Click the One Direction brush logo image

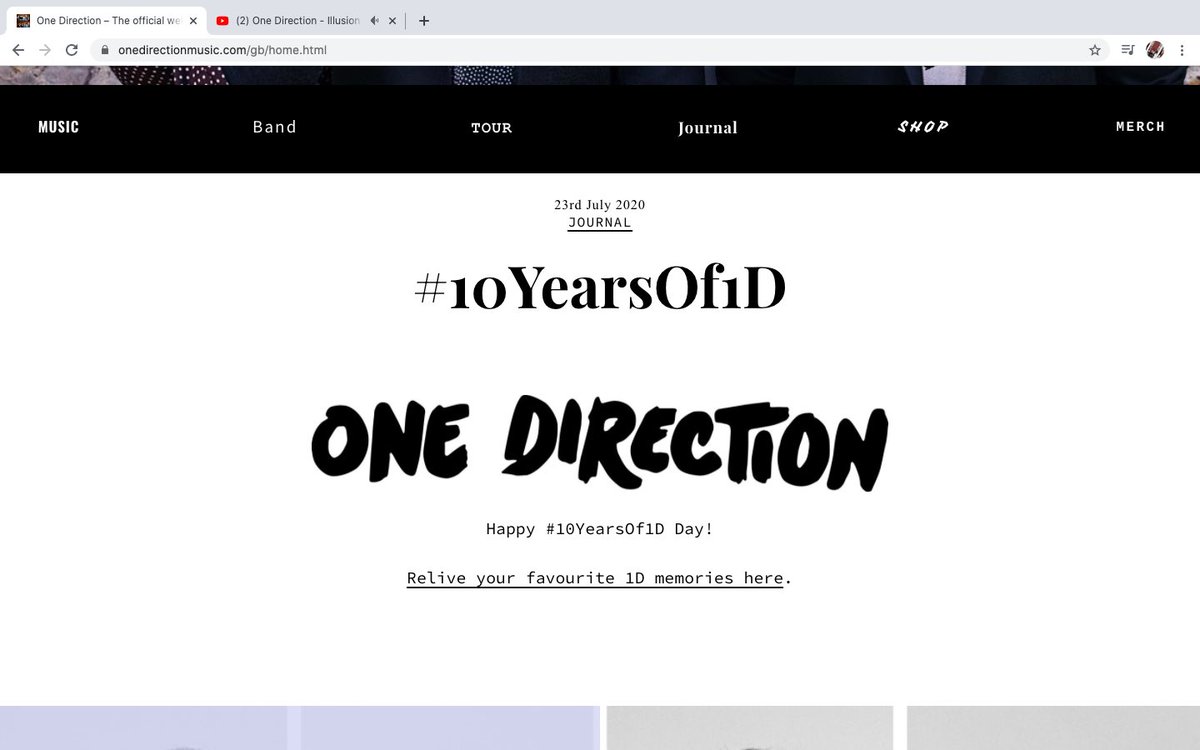[x=600, y=443]
